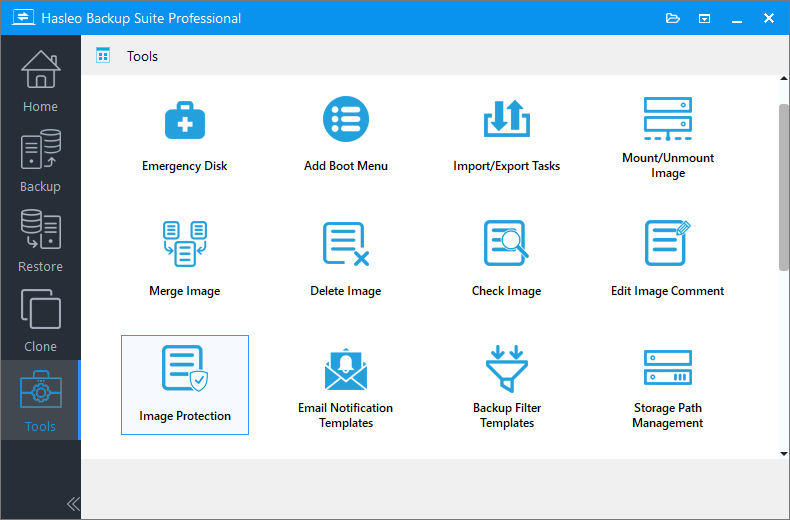Select the Tools sidebar section
This screenshot has width=790, height=520.
40,400
